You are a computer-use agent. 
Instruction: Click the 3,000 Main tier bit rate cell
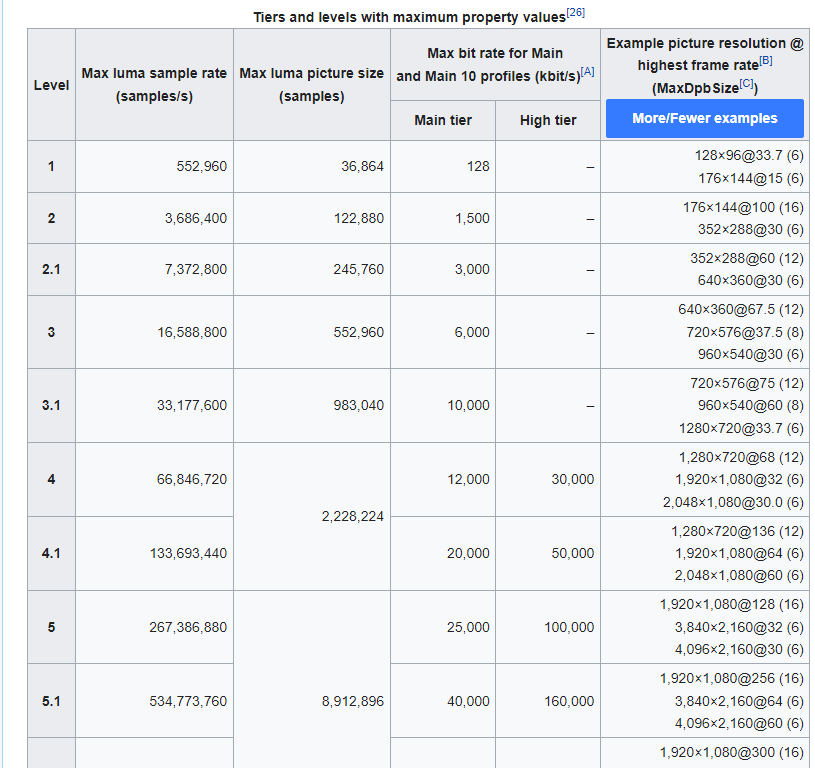(443, 269)
